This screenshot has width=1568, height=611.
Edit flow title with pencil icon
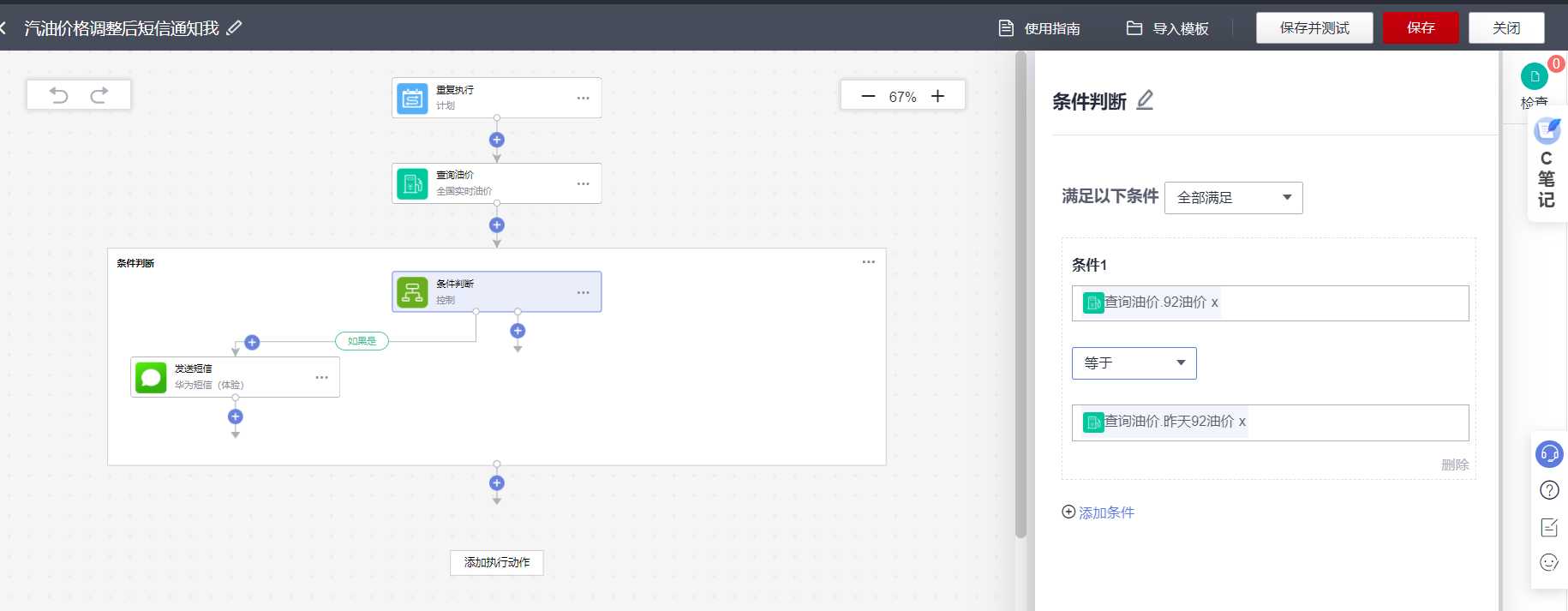[234, 28]
